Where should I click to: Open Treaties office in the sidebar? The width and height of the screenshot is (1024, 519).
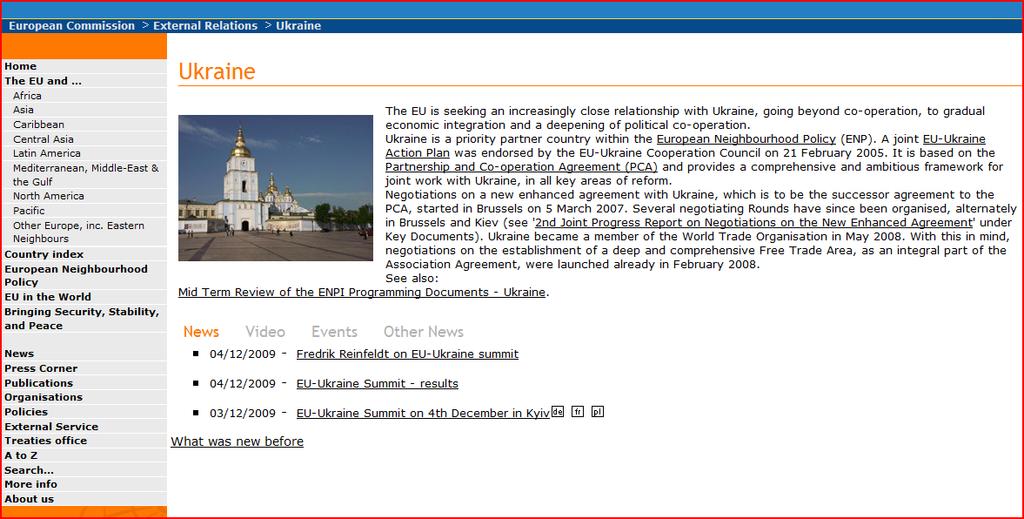pyautogui.click(x=46, y=440)
